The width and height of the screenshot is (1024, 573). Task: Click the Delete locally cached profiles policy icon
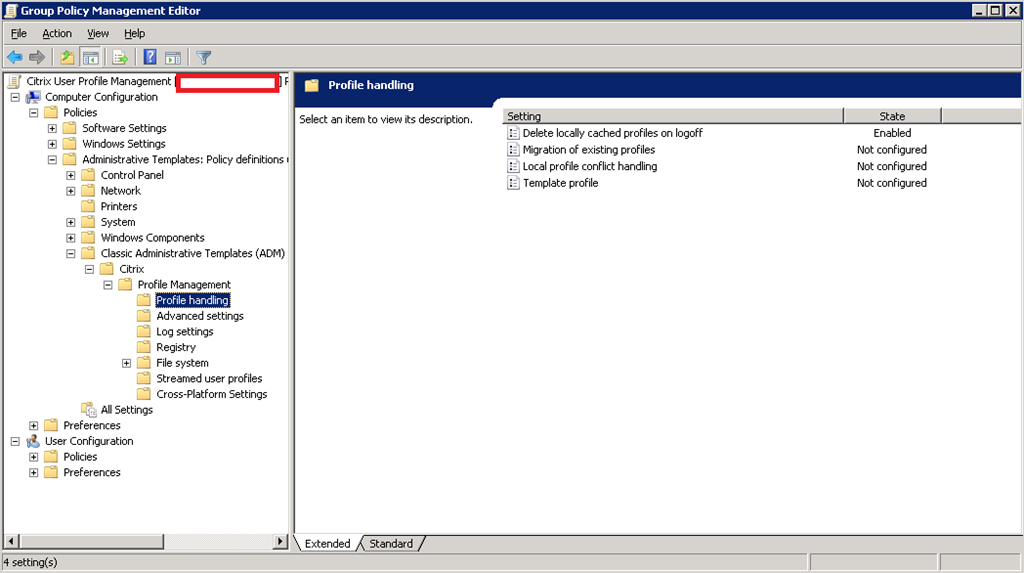coord(513,133)
